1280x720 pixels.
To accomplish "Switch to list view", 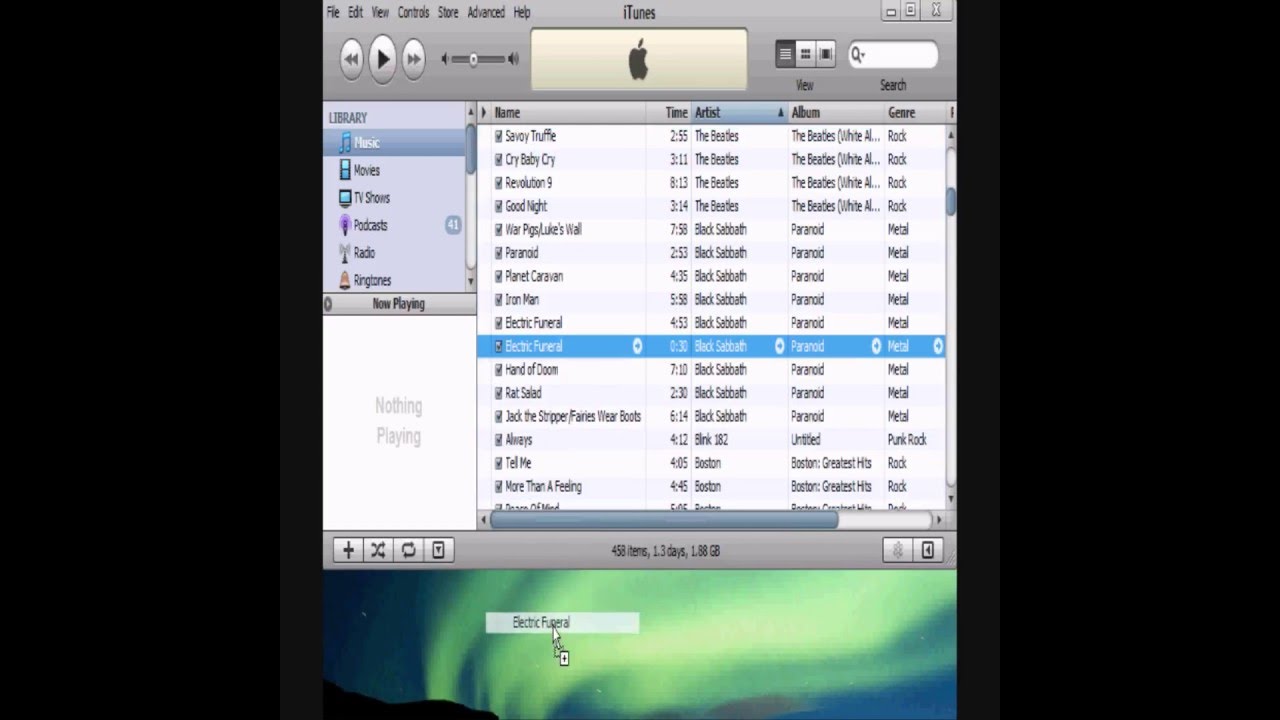I will [785, 54].
